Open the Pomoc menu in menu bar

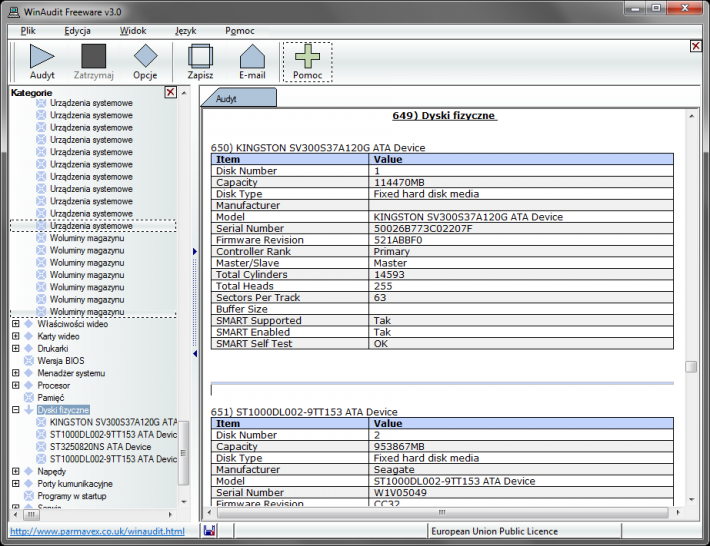point(240,31)
